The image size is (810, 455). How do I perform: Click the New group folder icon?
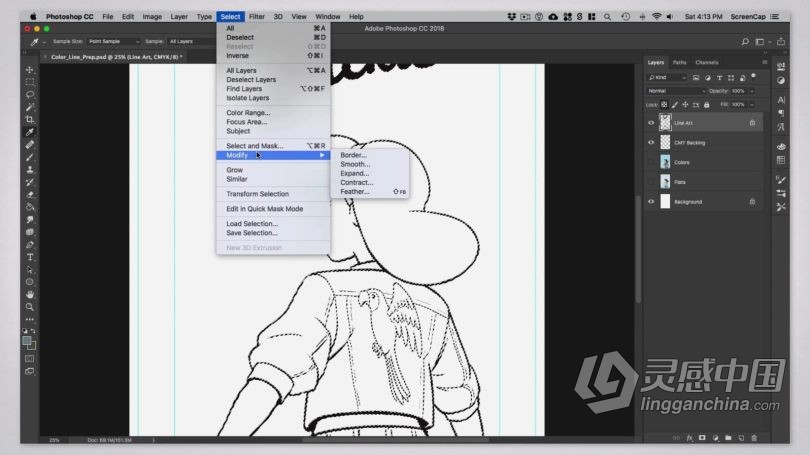tap(728, 438)
